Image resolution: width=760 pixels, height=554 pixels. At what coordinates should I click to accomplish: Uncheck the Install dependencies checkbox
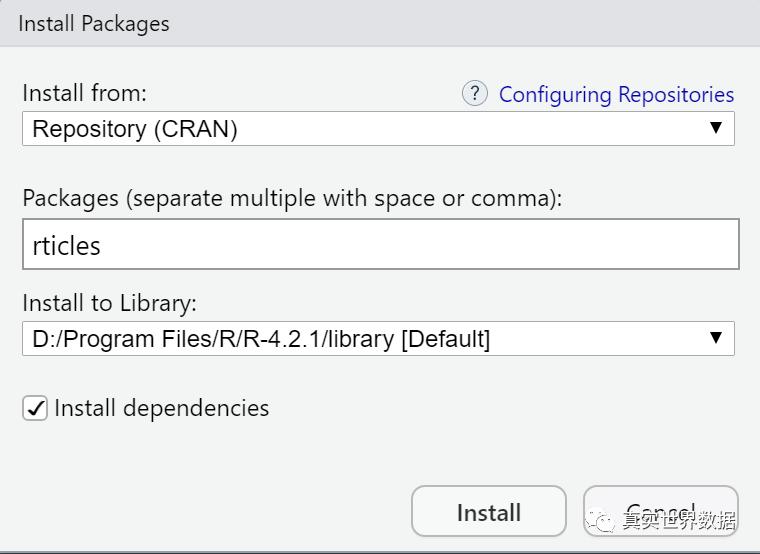35,408
